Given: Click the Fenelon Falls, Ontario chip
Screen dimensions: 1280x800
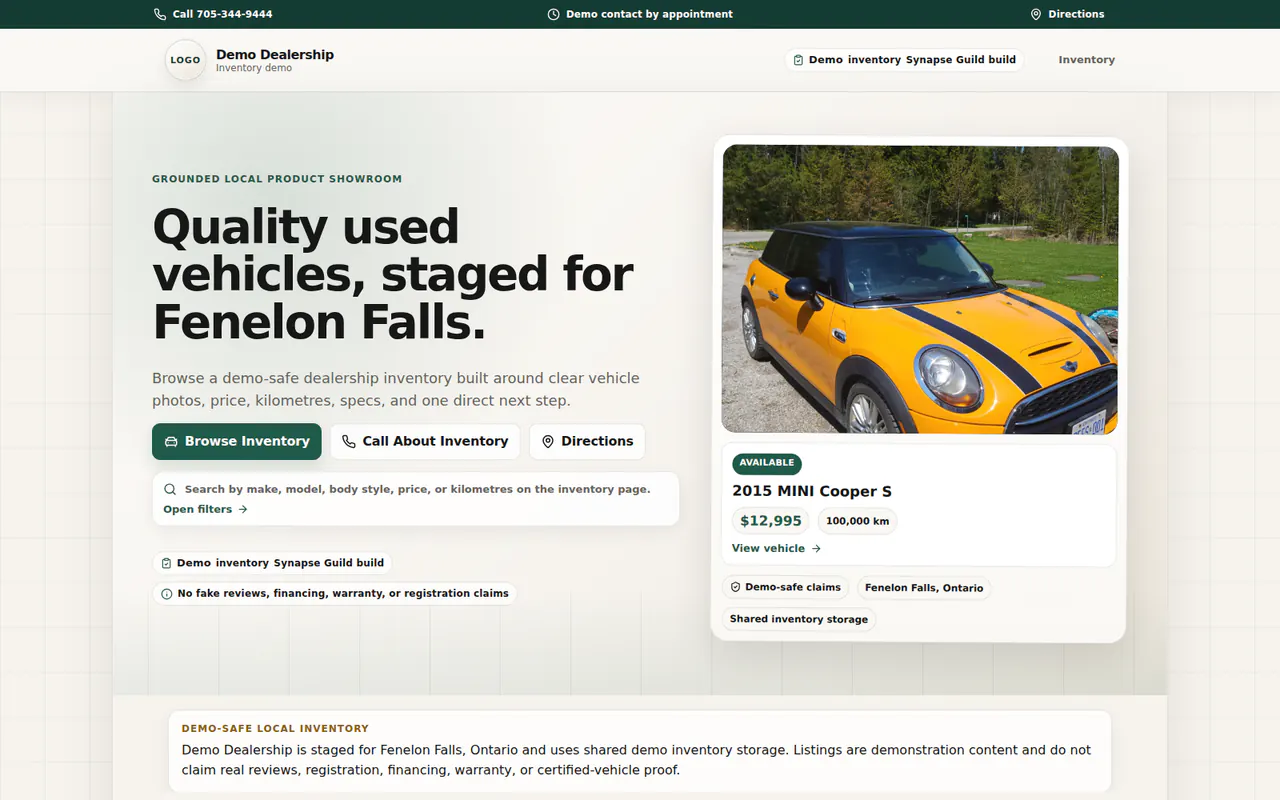Looking at the screenshot, I should tap(924, 588).
